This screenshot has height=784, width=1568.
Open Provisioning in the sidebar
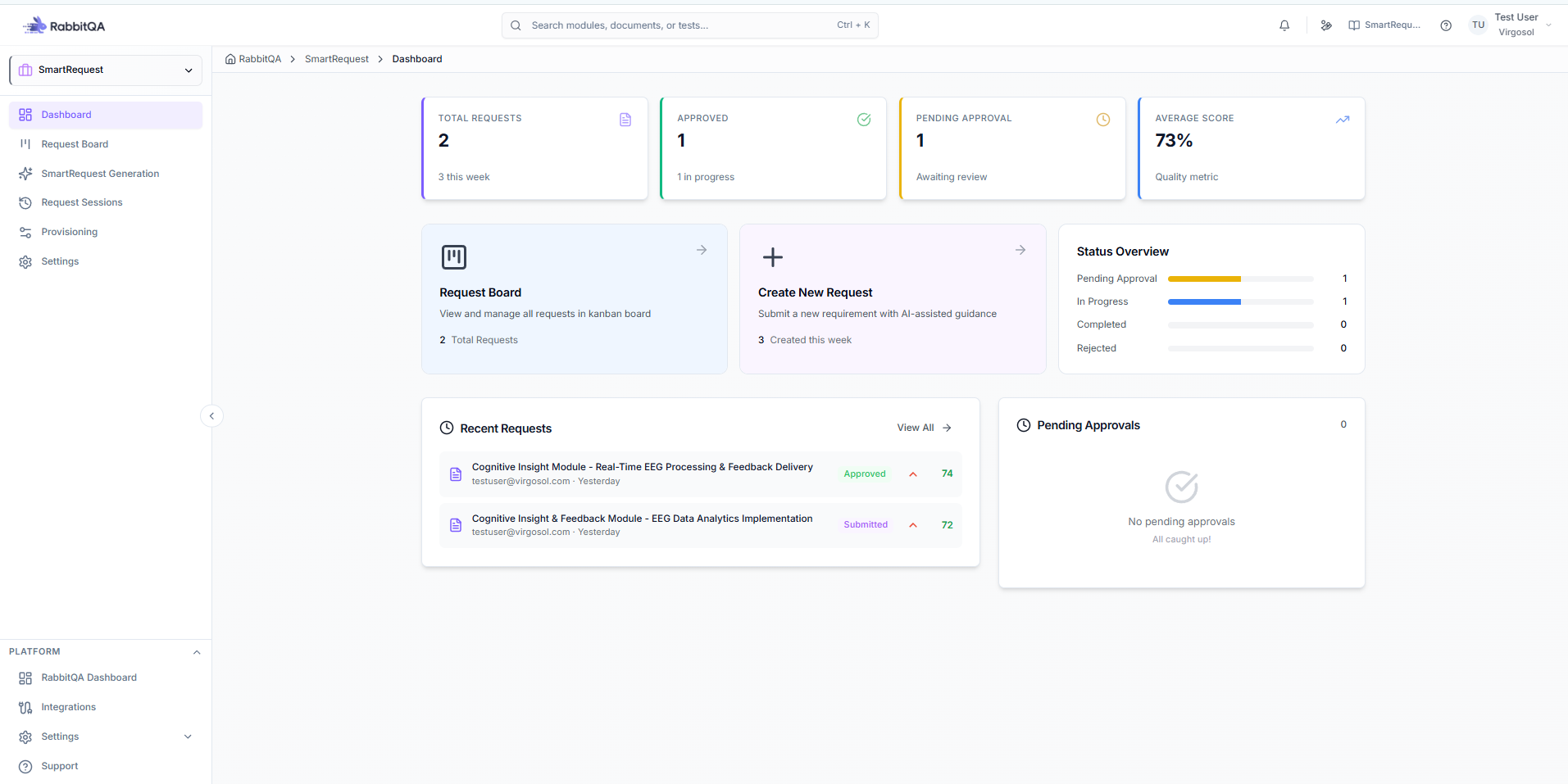(106, 232)
